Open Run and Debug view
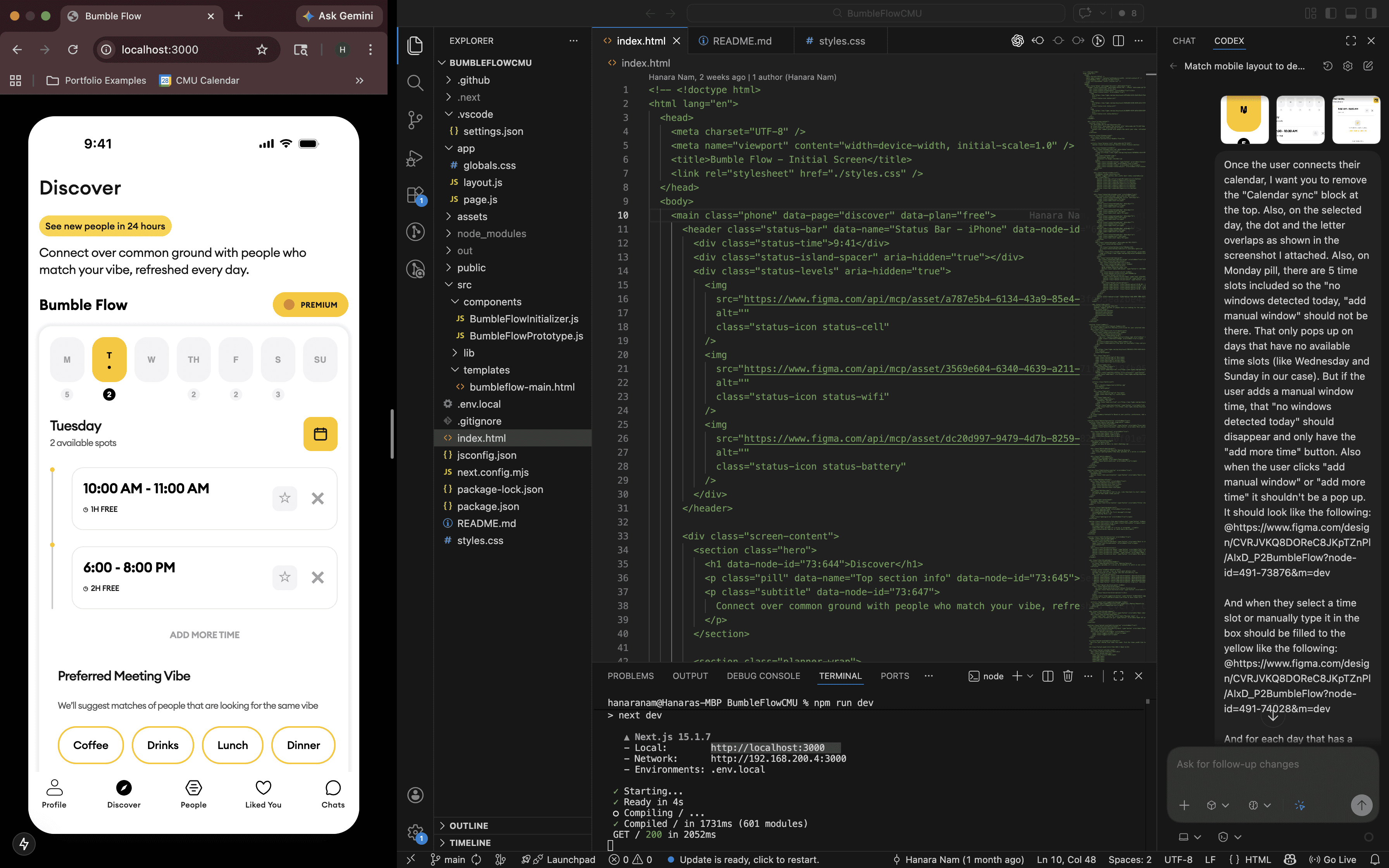The height and width of the screenshot is (868, 1389). tap(415, 157)
